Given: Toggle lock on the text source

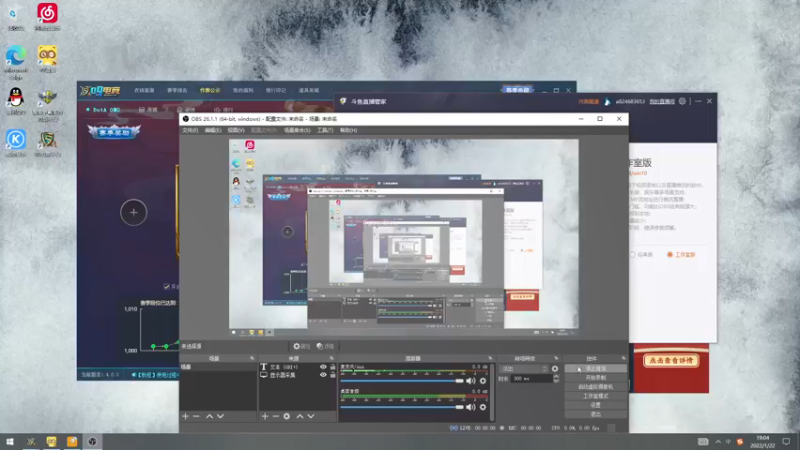Looking at the screenshot, I should pyautogui.click(x=333, y=367).
